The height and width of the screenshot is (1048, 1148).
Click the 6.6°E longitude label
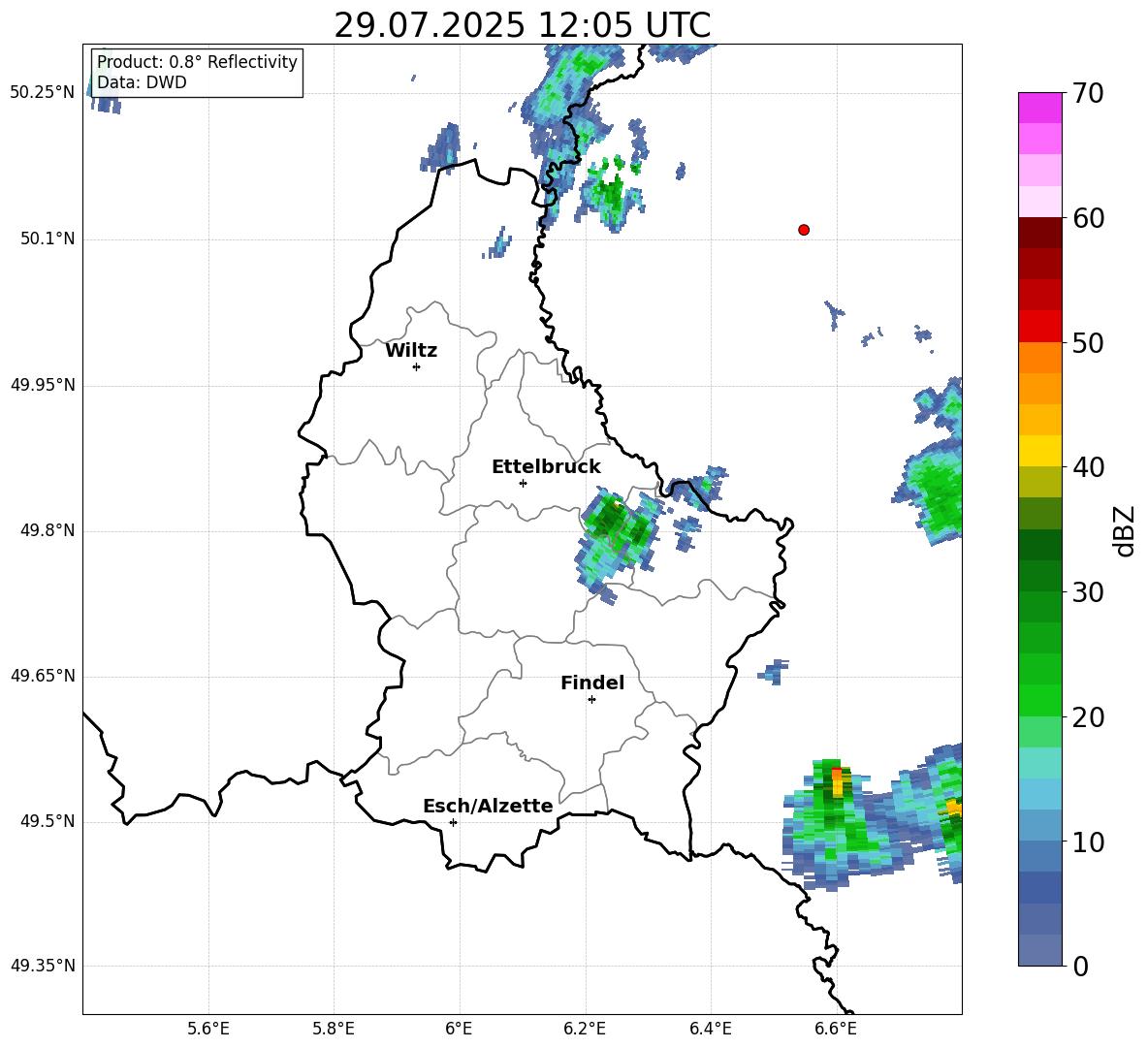(x=836, y=1029)
